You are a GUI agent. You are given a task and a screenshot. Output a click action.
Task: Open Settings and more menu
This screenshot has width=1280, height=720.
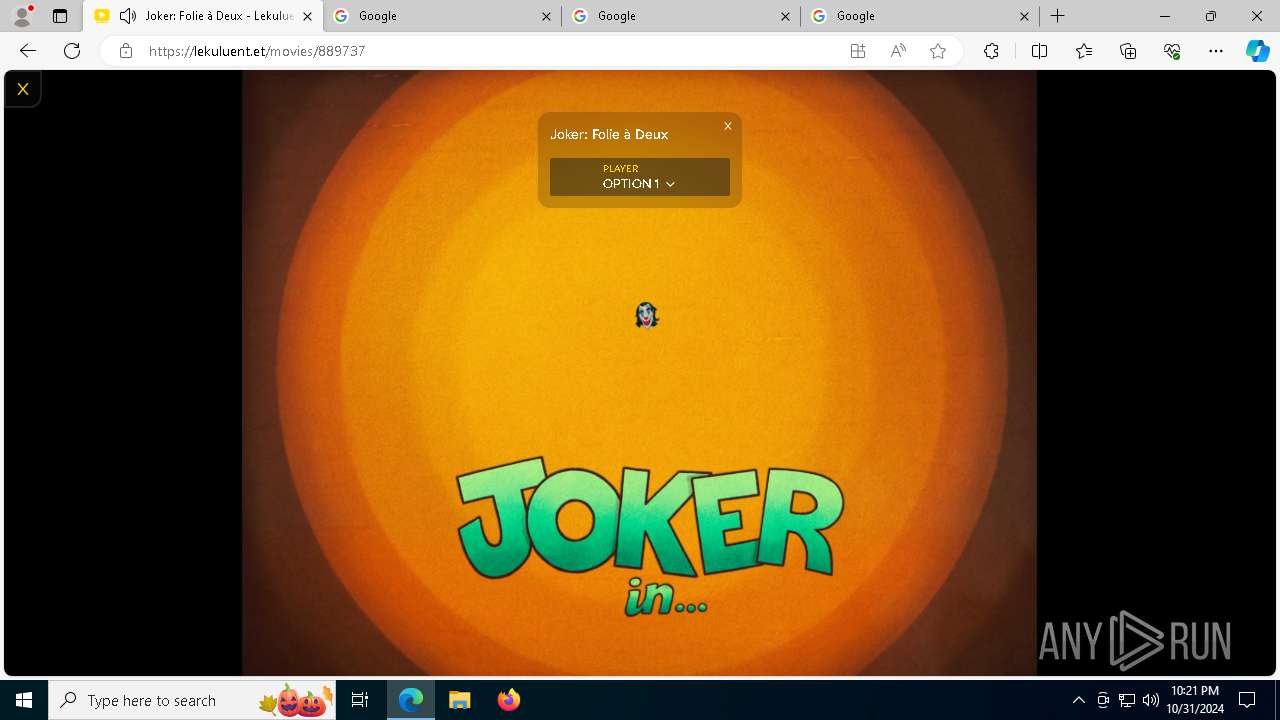point(1216,51)
